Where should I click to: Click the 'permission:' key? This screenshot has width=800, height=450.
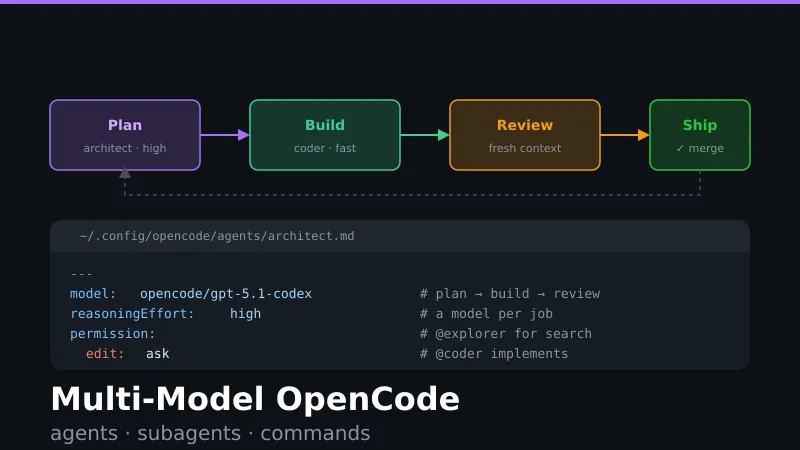pos(113,334)
